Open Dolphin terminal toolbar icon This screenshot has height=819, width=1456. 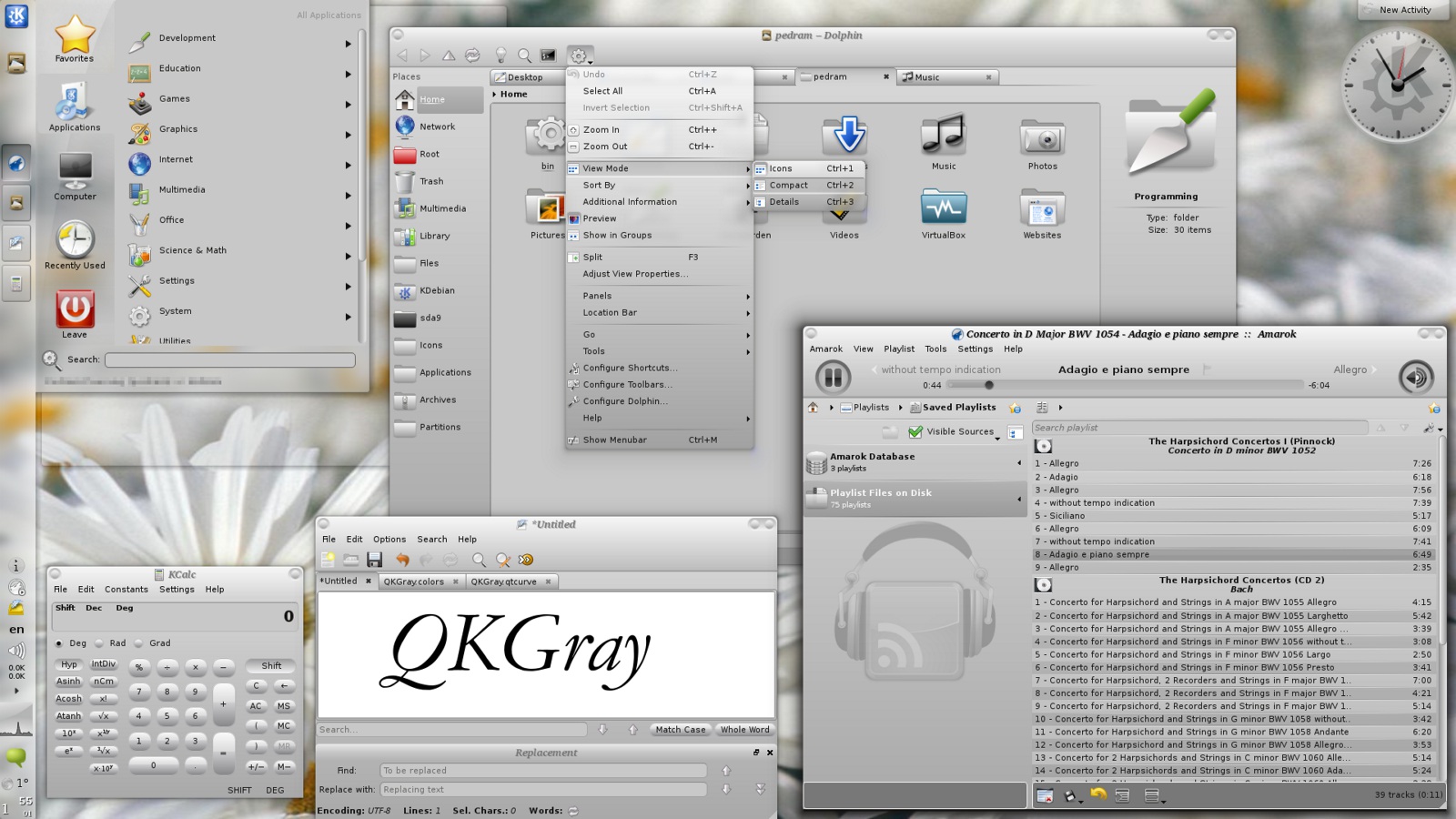coord(548,56)
